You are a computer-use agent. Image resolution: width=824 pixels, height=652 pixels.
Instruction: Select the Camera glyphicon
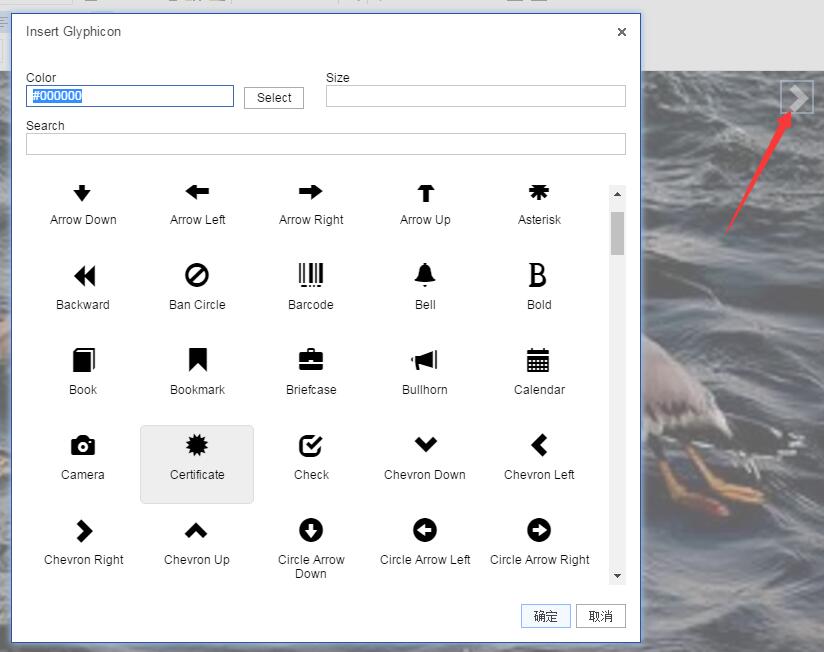click(x=83, y=460)
